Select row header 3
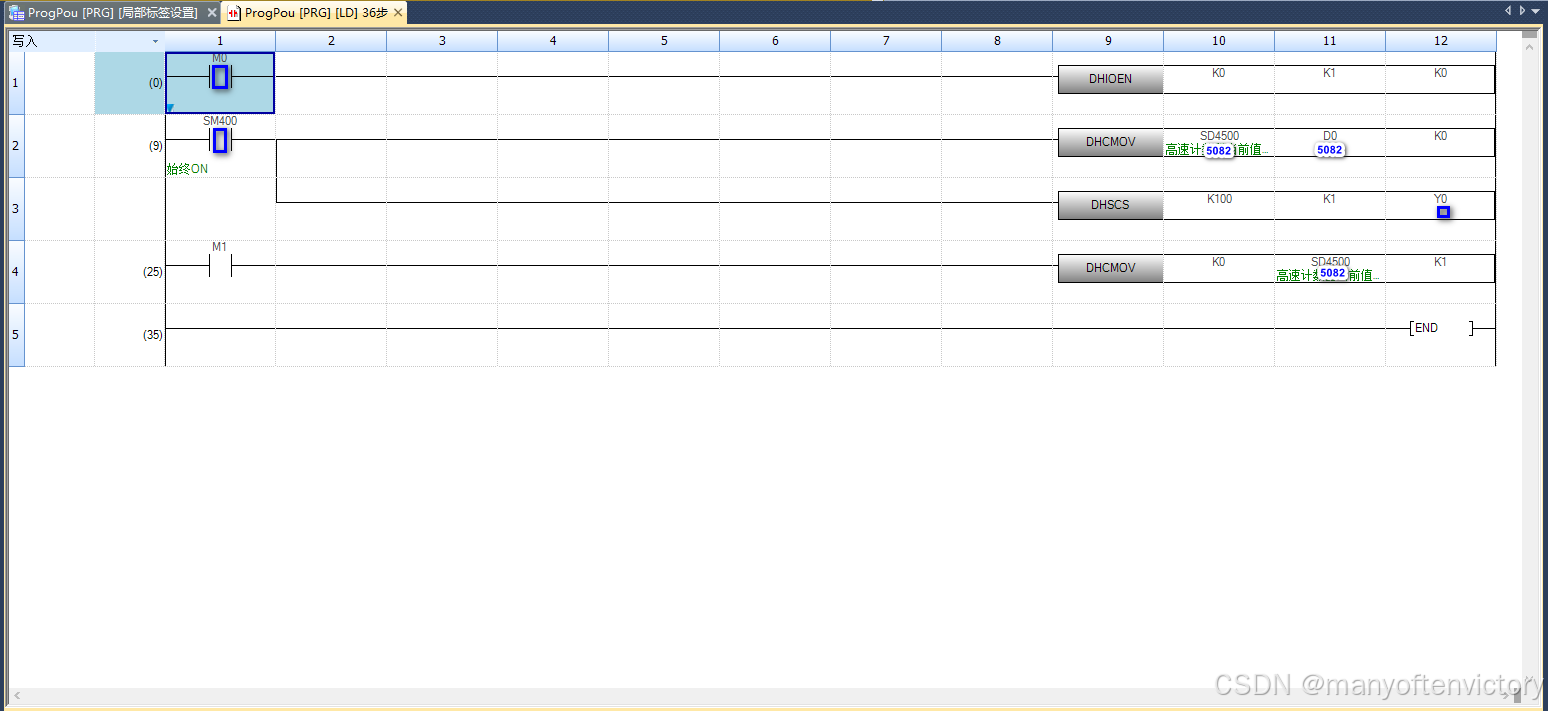Screen dimensions: 1548x711 [x=16, y=209]
